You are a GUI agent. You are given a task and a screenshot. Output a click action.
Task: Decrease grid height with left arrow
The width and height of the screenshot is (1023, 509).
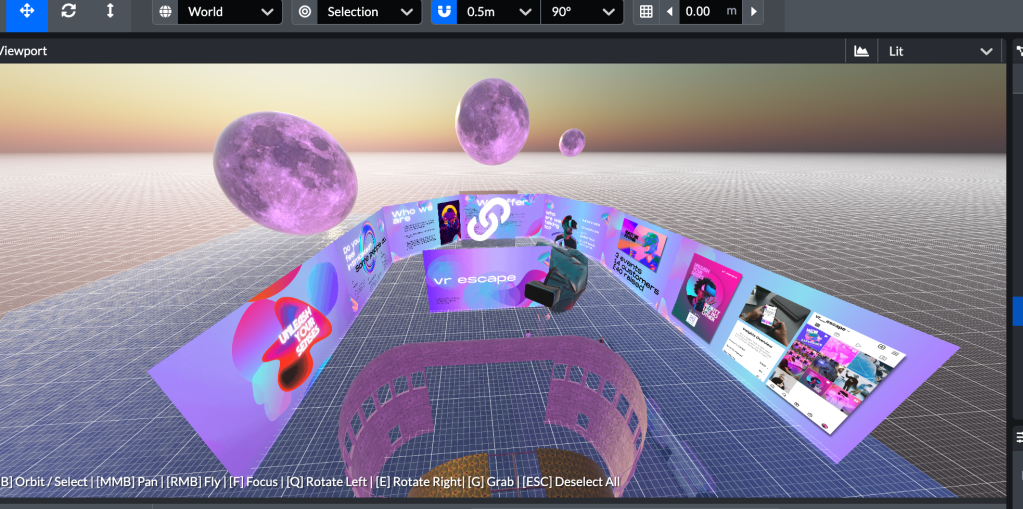670,12
